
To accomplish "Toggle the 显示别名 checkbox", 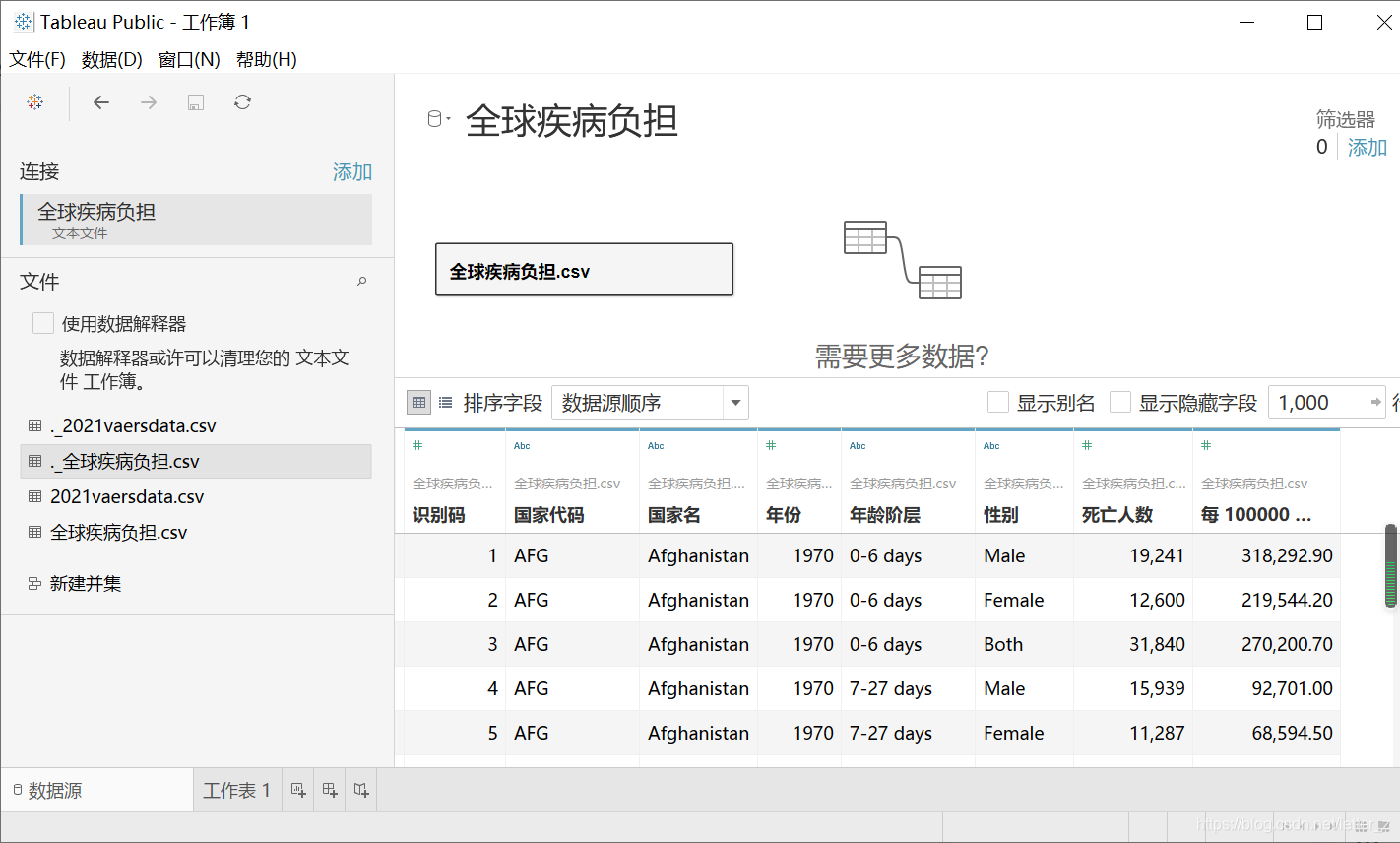I will [998, 402].
